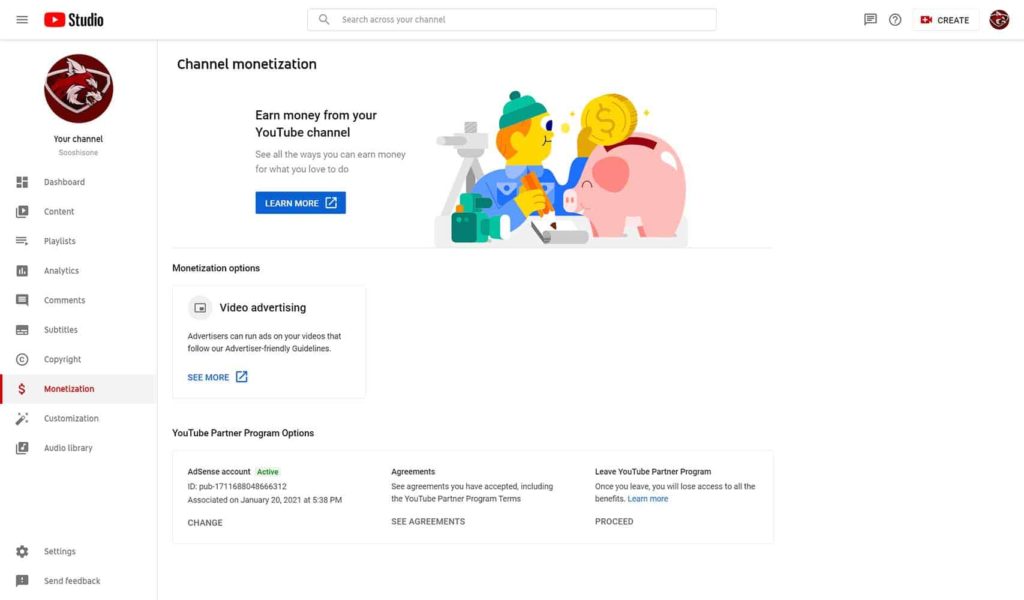Click the Settings gear icon
The width and height of the screenshot is (1024, 600).
click(x=22, y=552)
